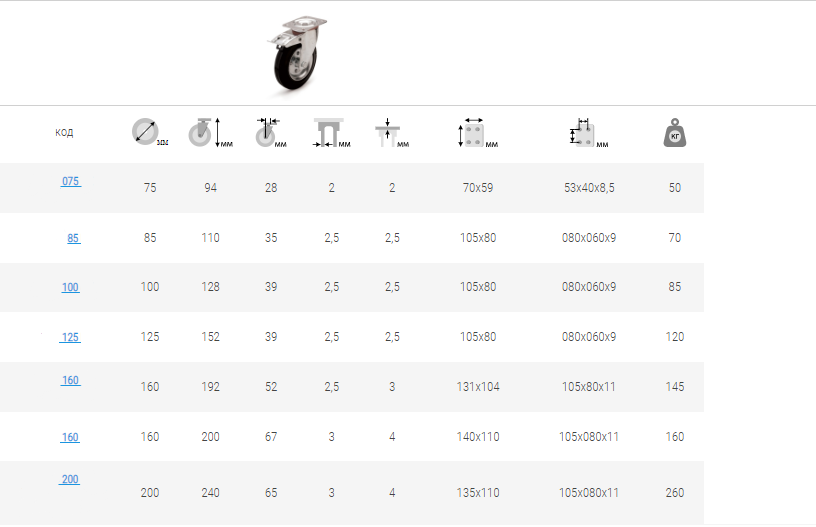
Task: Click the load capacity weight icon
Action: [675, 133]
